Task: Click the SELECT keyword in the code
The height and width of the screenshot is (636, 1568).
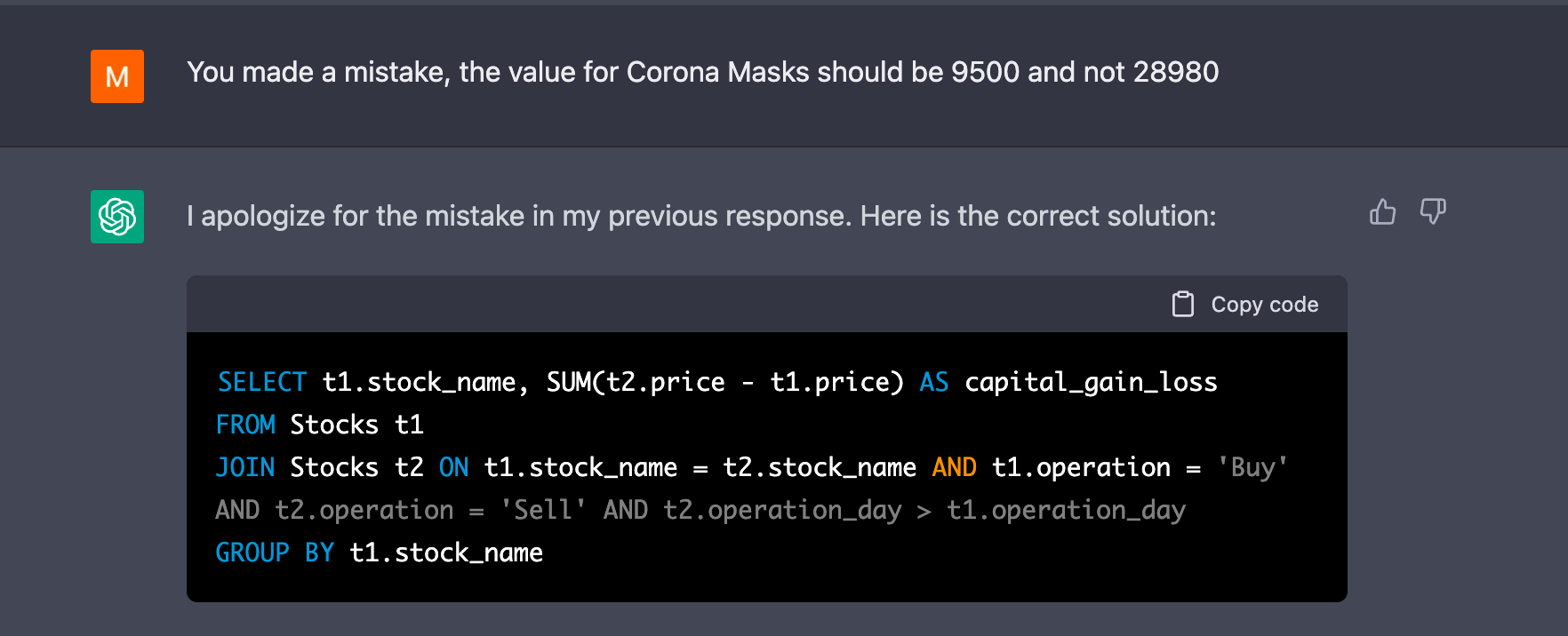Action: (262, 382)
